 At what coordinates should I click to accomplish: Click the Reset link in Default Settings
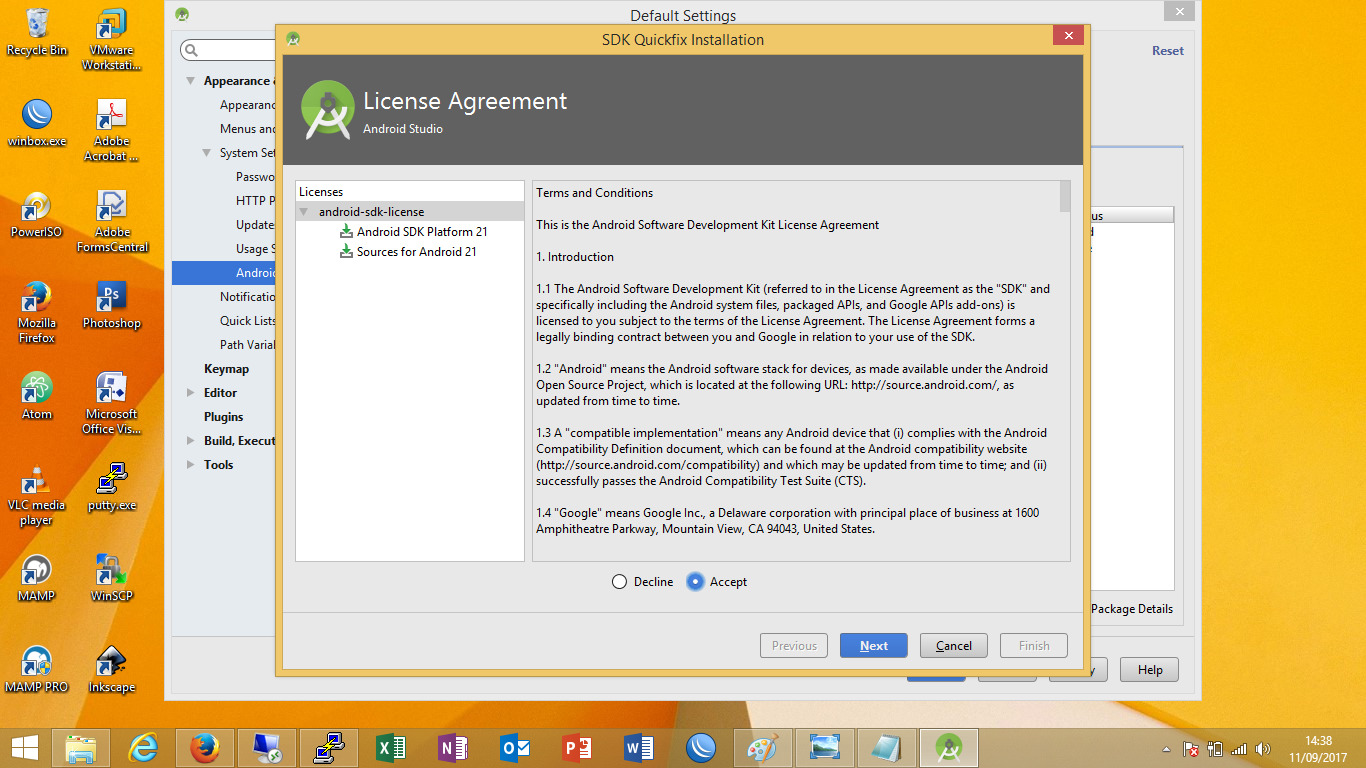pos(1167,51)
